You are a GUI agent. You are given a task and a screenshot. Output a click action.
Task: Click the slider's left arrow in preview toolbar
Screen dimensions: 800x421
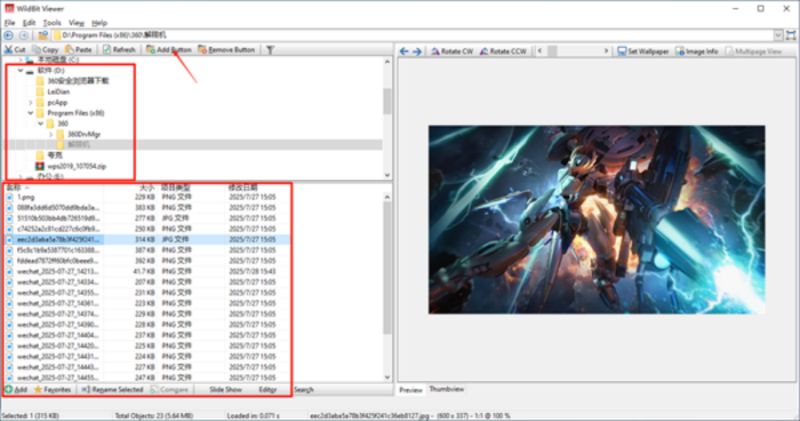[539, 51]
